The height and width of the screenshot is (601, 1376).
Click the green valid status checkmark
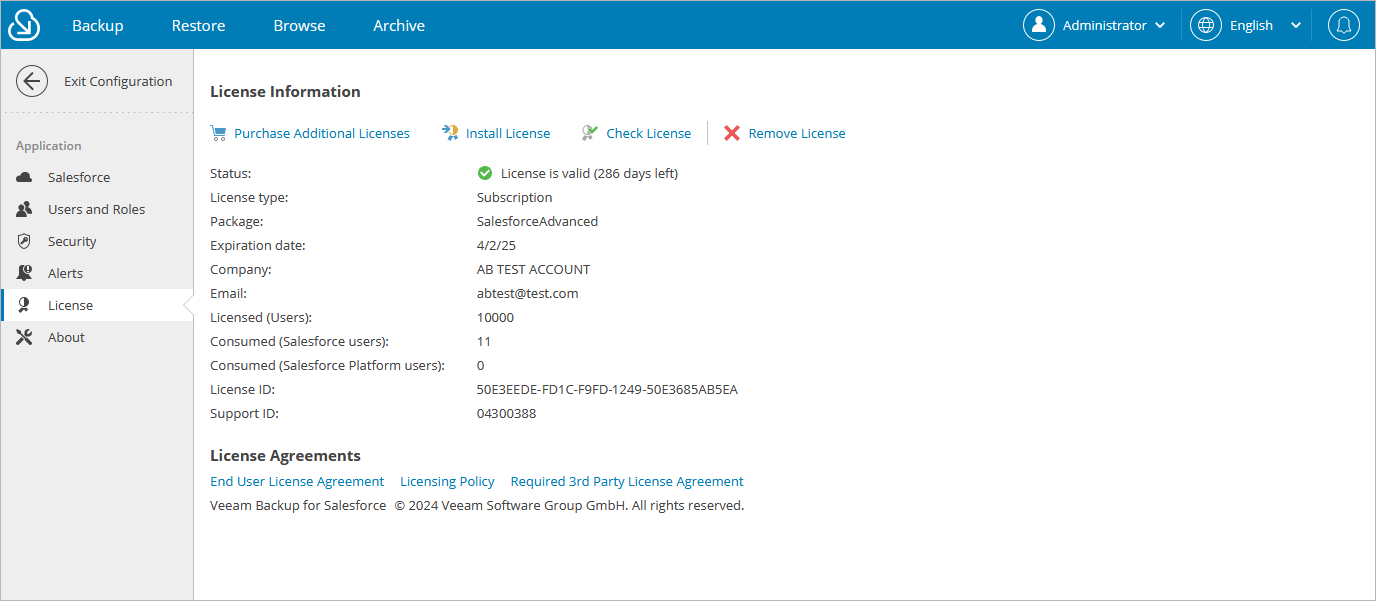coord(485,173)
